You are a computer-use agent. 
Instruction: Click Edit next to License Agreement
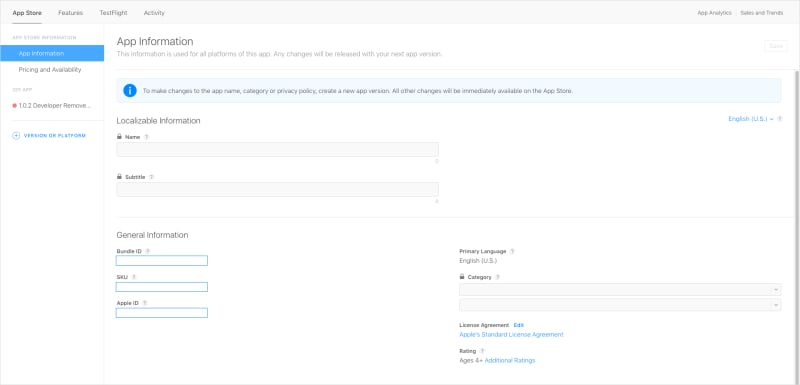pyautogui.click(x=518, y=325)
